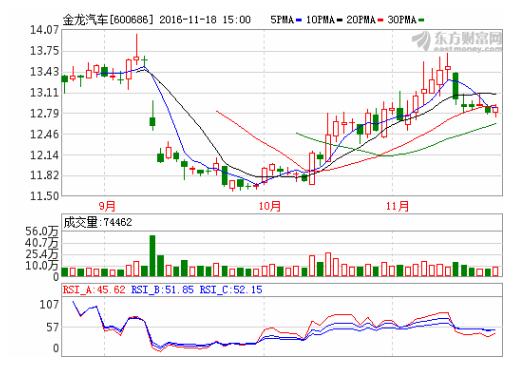Click the 成交量:74462 volume label
Screen dimensions: 528x365
point(98,222)
